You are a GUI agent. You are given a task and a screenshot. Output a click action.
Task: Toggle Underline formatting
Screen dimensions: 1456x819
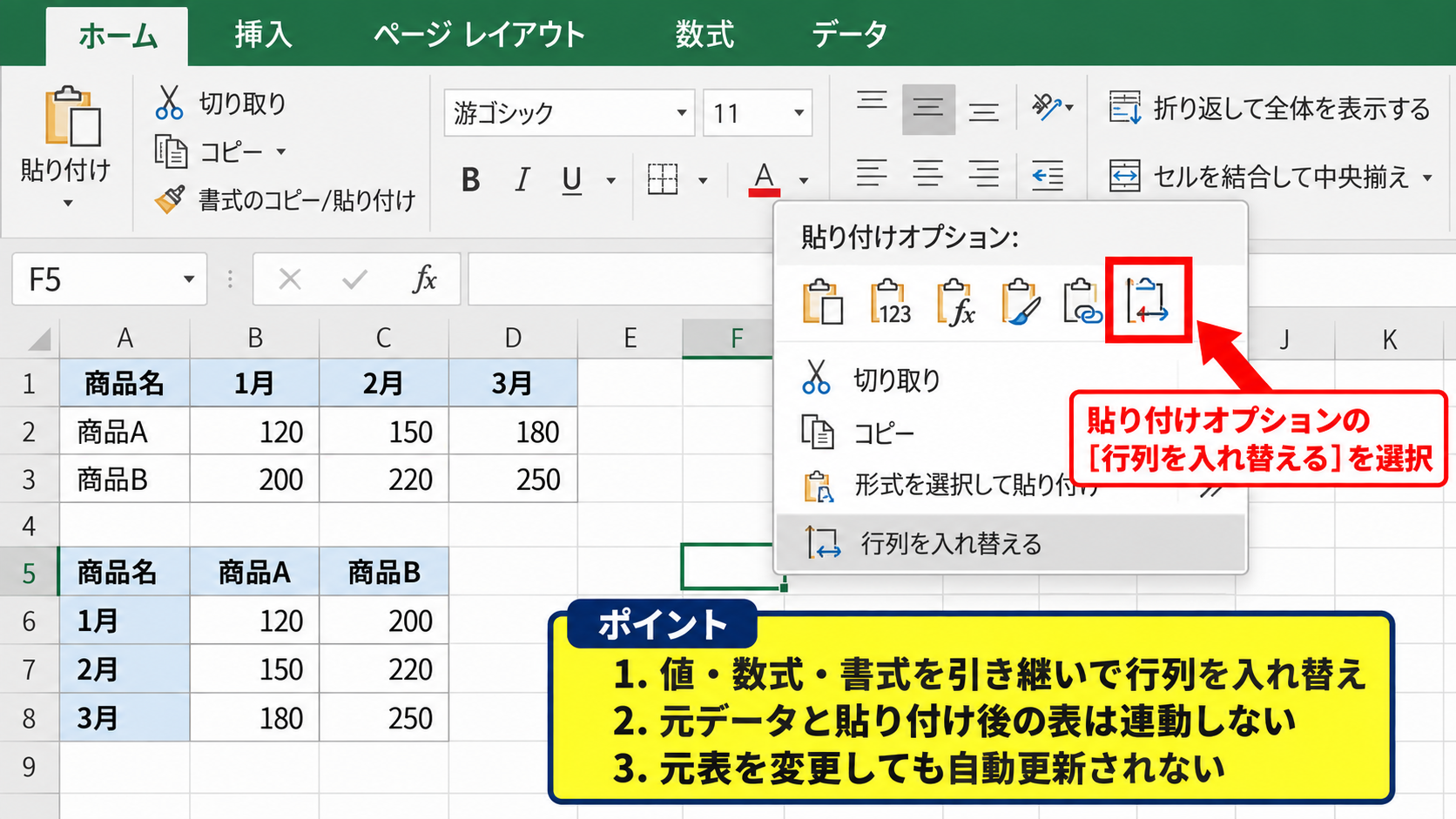pos(572,180)
